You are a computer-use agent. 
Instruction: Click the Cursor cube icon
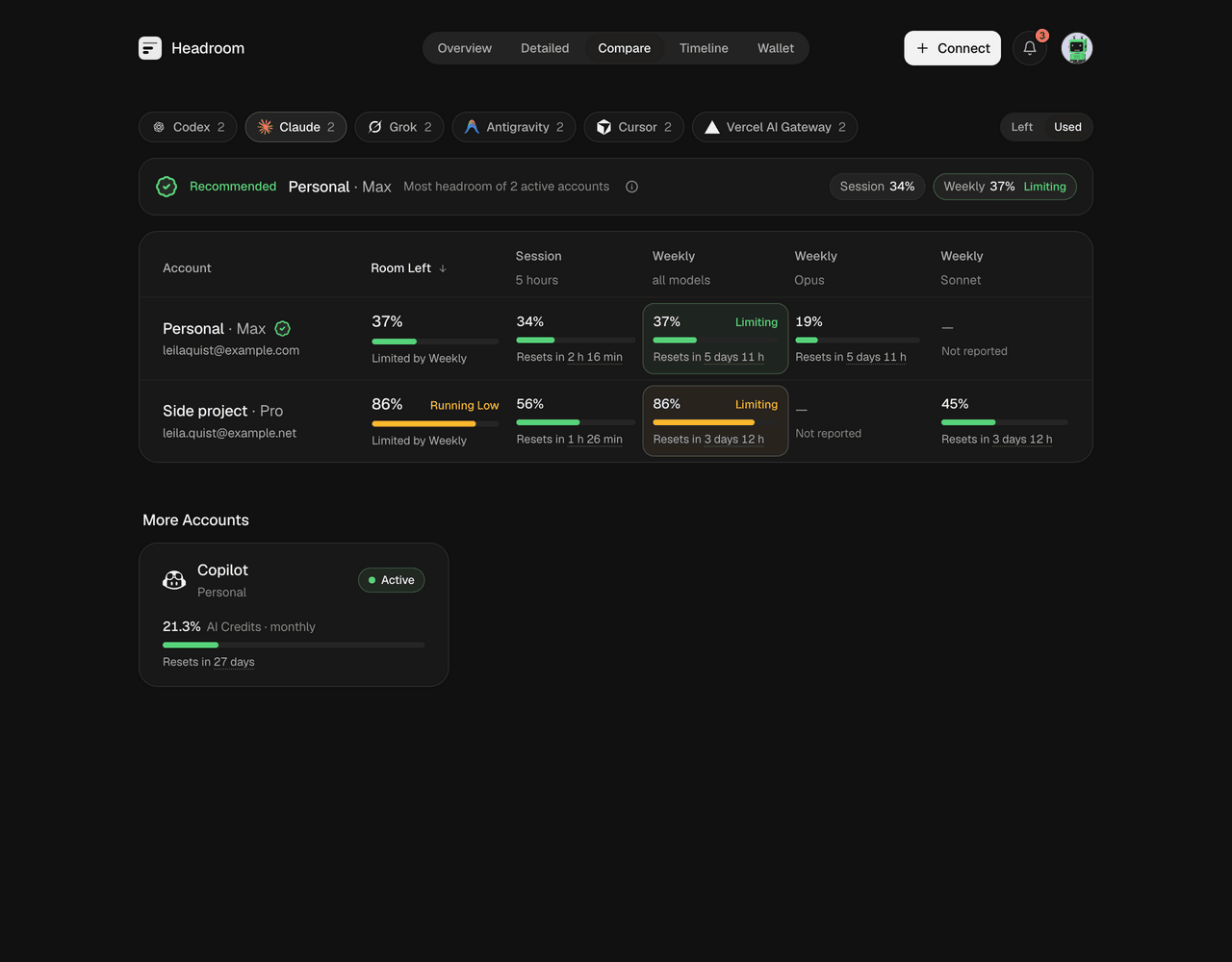(603, 127)
